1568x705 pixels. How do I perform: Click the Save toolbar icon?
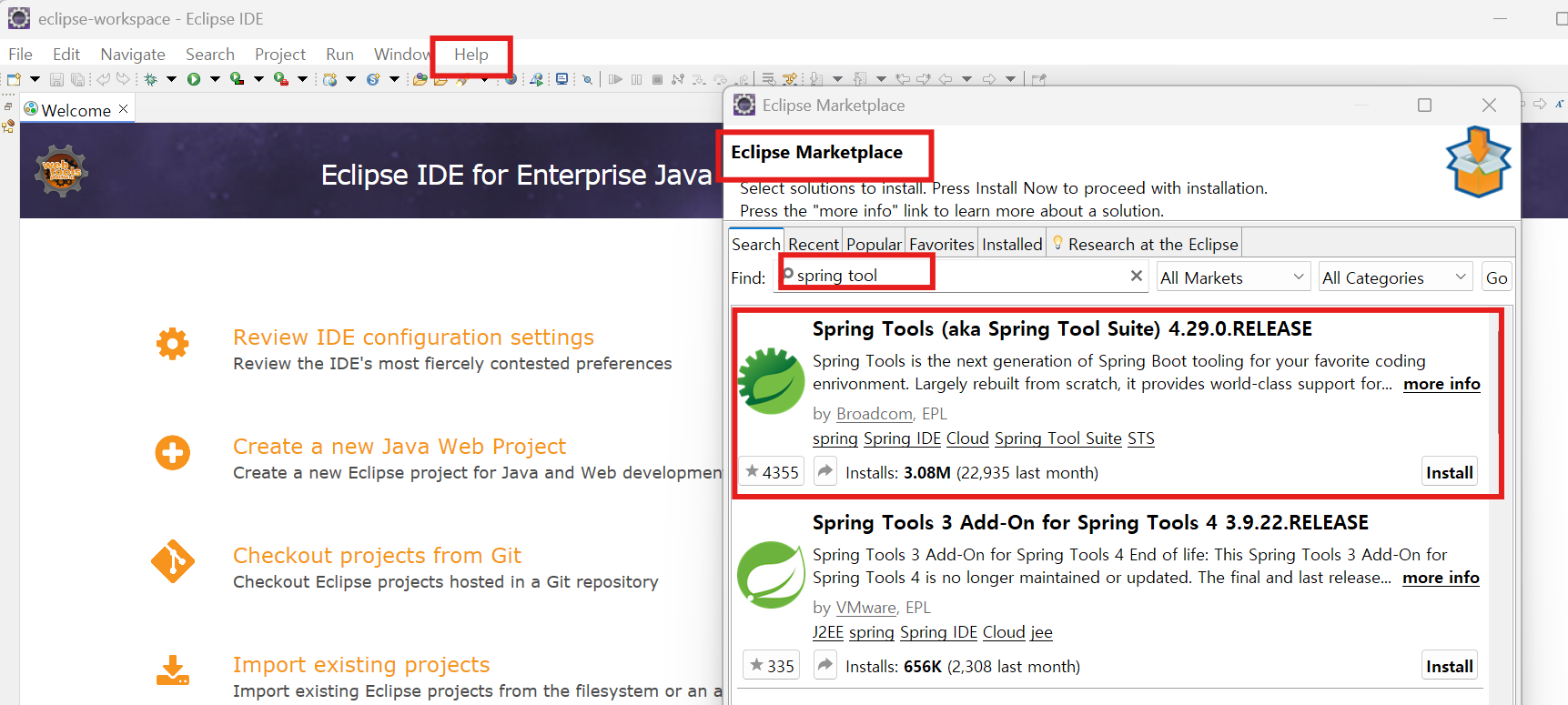click(56, 79)
